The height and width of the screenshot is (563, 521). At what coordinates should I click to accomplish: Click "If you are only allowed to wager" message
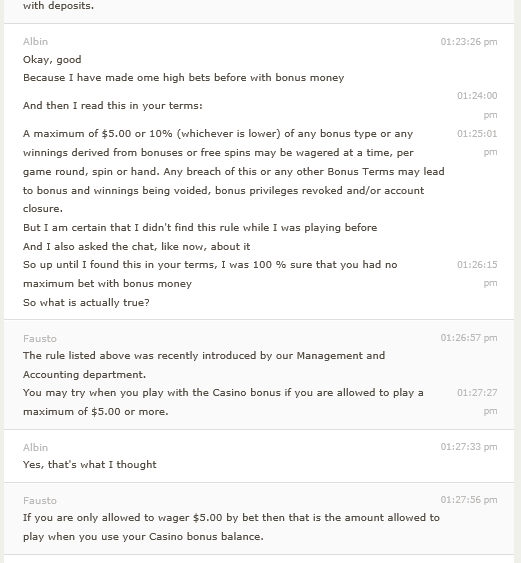tap(231, 527)
